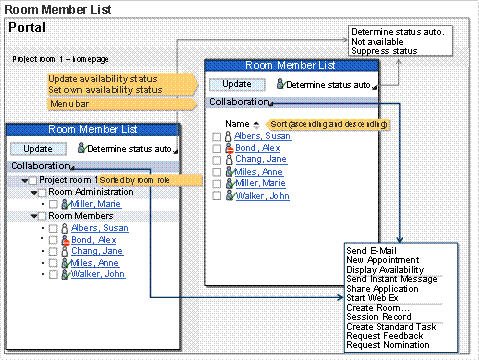Tick the checkbox for Chang, Jane in right list
This screenshot has width=479, height=360.
[217, 160]
